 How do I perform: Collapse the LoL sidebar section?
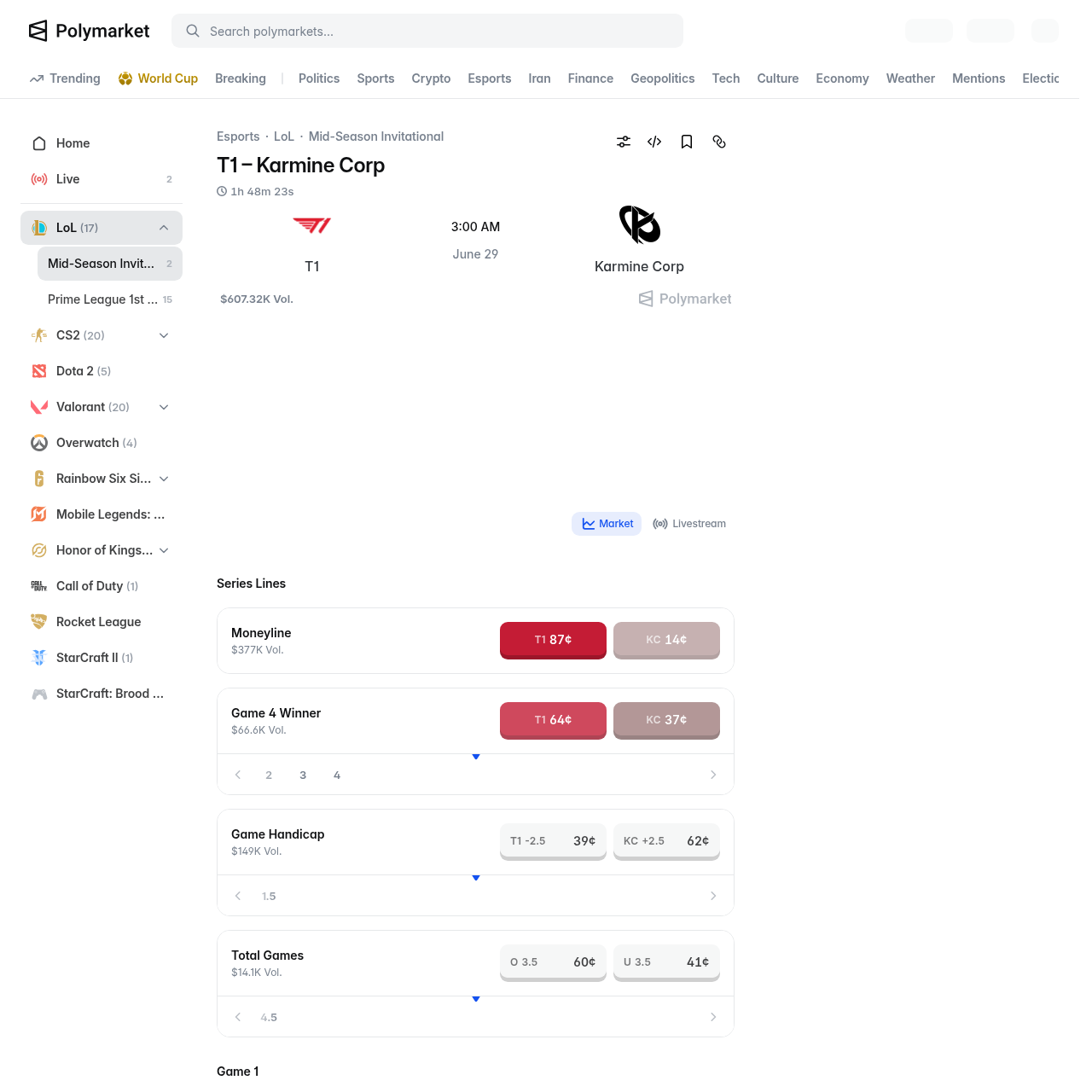coord(164,228)
